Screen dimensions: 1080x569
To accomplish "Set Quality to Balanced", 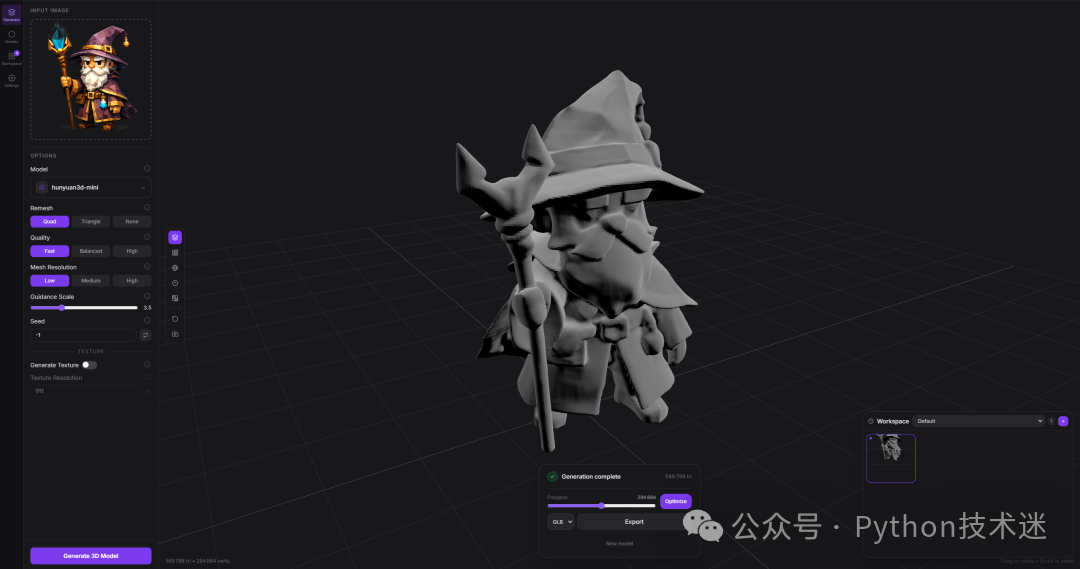I will pos(91,251).
